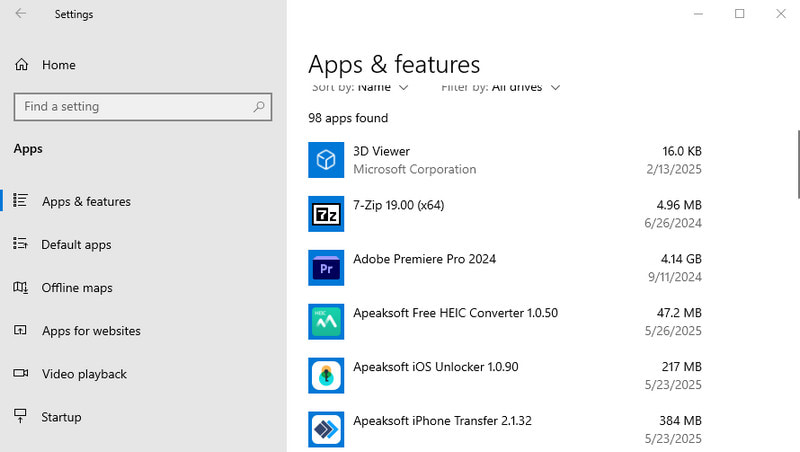The width and height of the screenshot is (800, 452).
Task: Open the Filter by All drives dropdown
Action: [x=501, y=87]
